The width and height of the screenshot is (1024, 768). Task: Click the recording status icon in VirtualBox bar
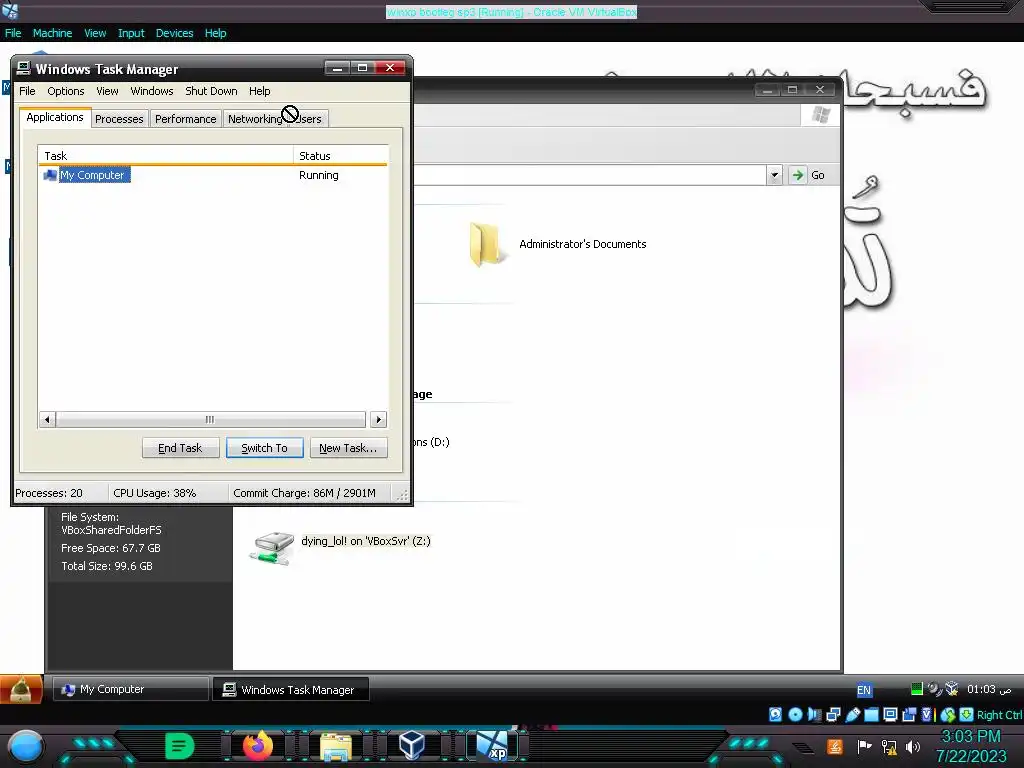click(909, 714)
